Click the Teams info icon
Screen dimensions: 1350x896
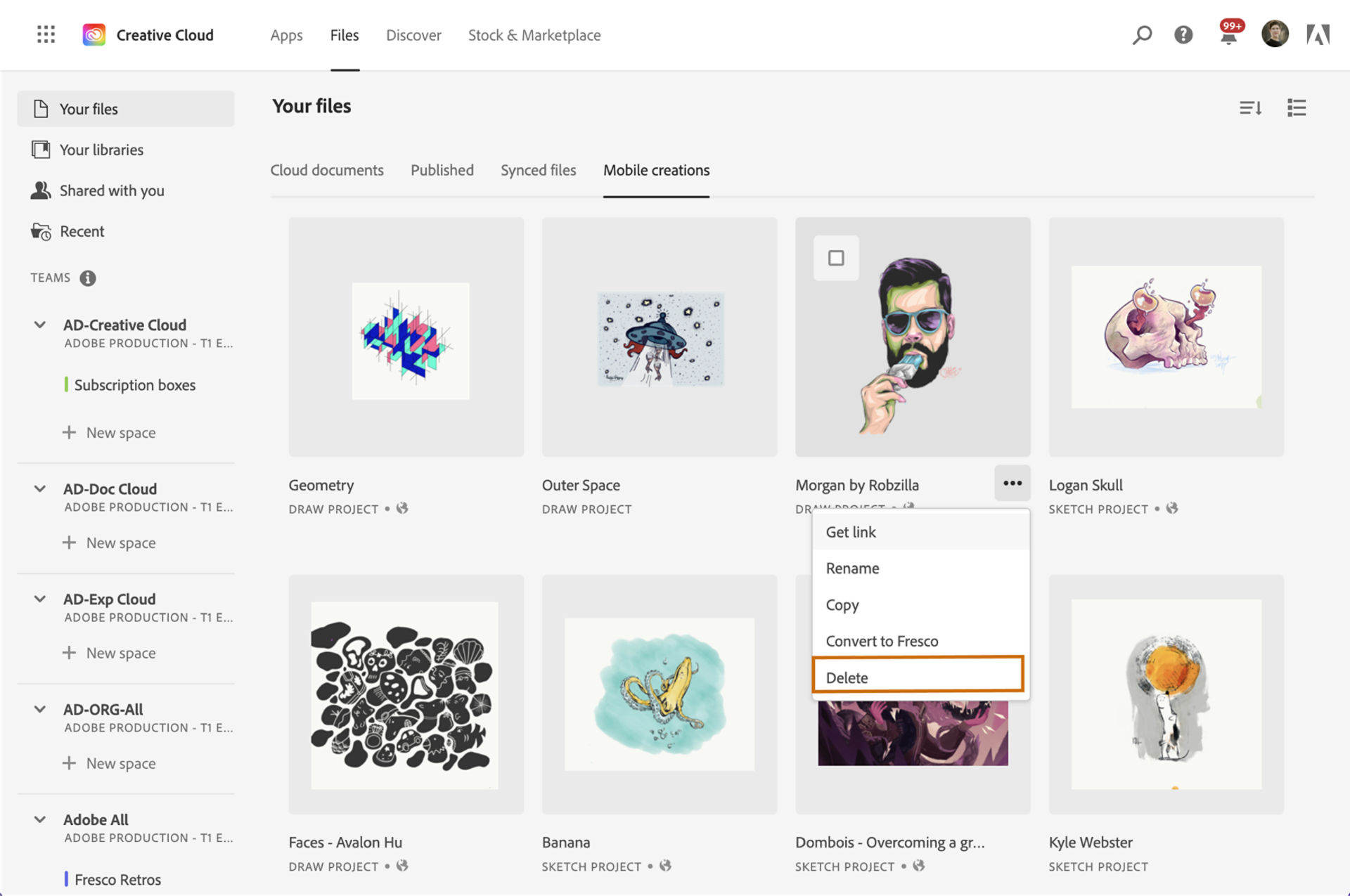click(x=87, y=278)
